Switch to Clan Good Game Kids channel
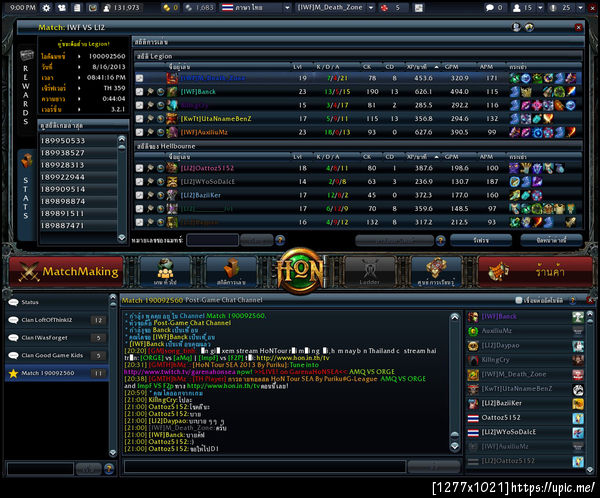600x498 pixels. click(x=57, y=356)
